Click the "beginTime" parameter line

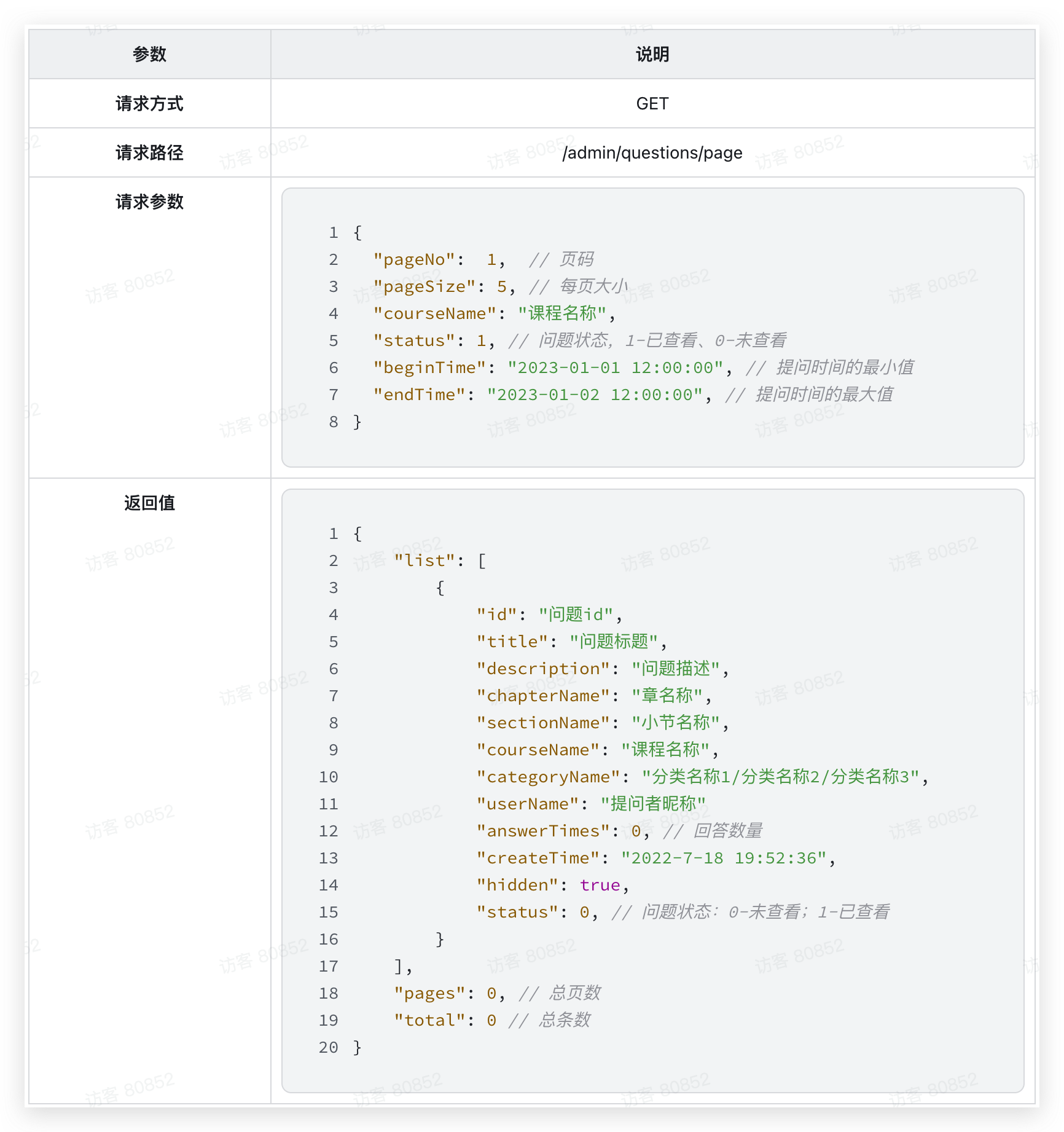click(x=643, y=368)
